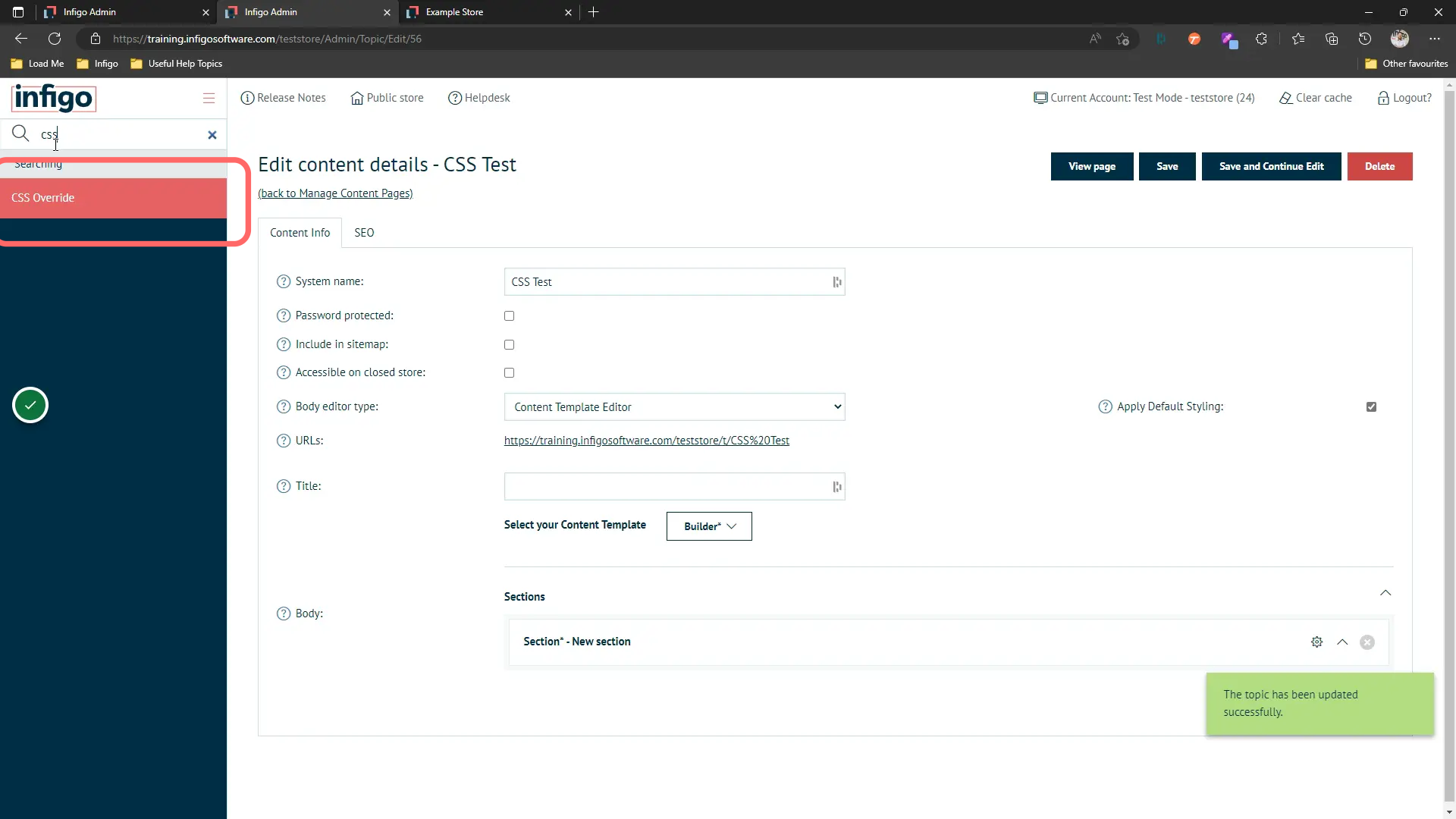Collapse the Sections panel
Image resolution: width=1456 pixels, height=819 pixels.
1385,593
